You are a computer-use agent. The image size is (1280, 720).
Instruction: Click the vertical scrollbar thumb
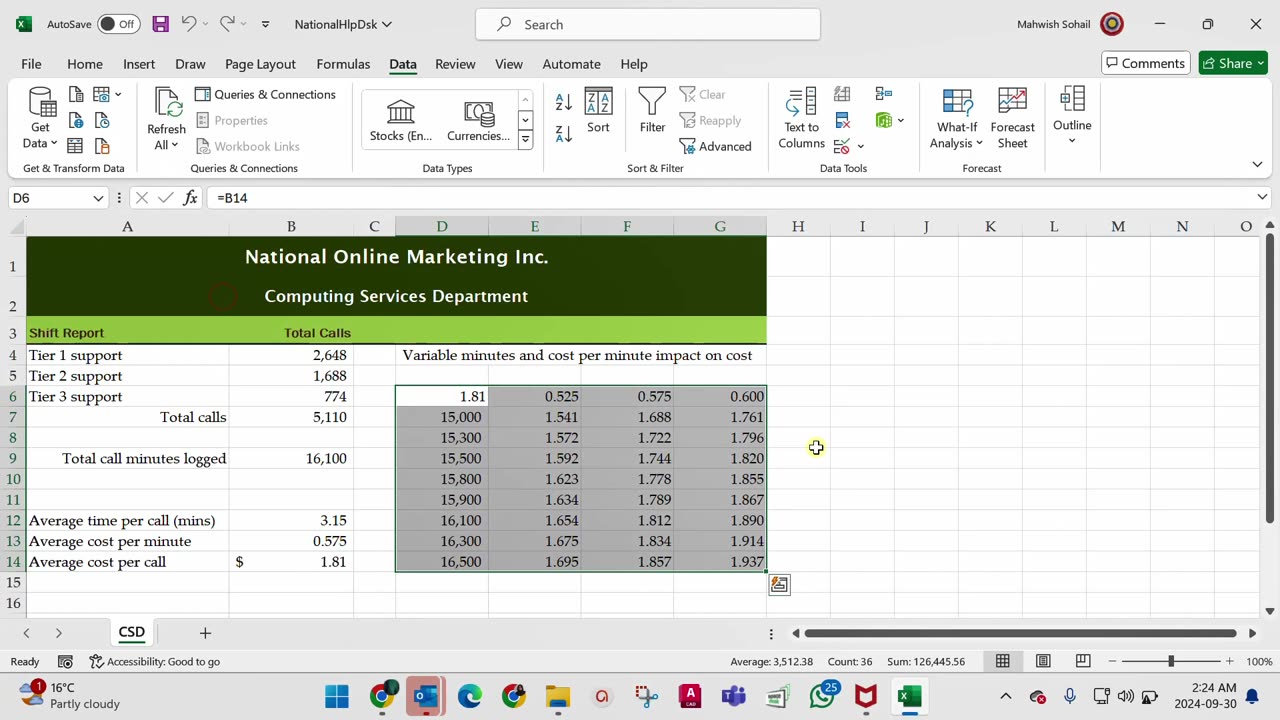point(1269,380)
